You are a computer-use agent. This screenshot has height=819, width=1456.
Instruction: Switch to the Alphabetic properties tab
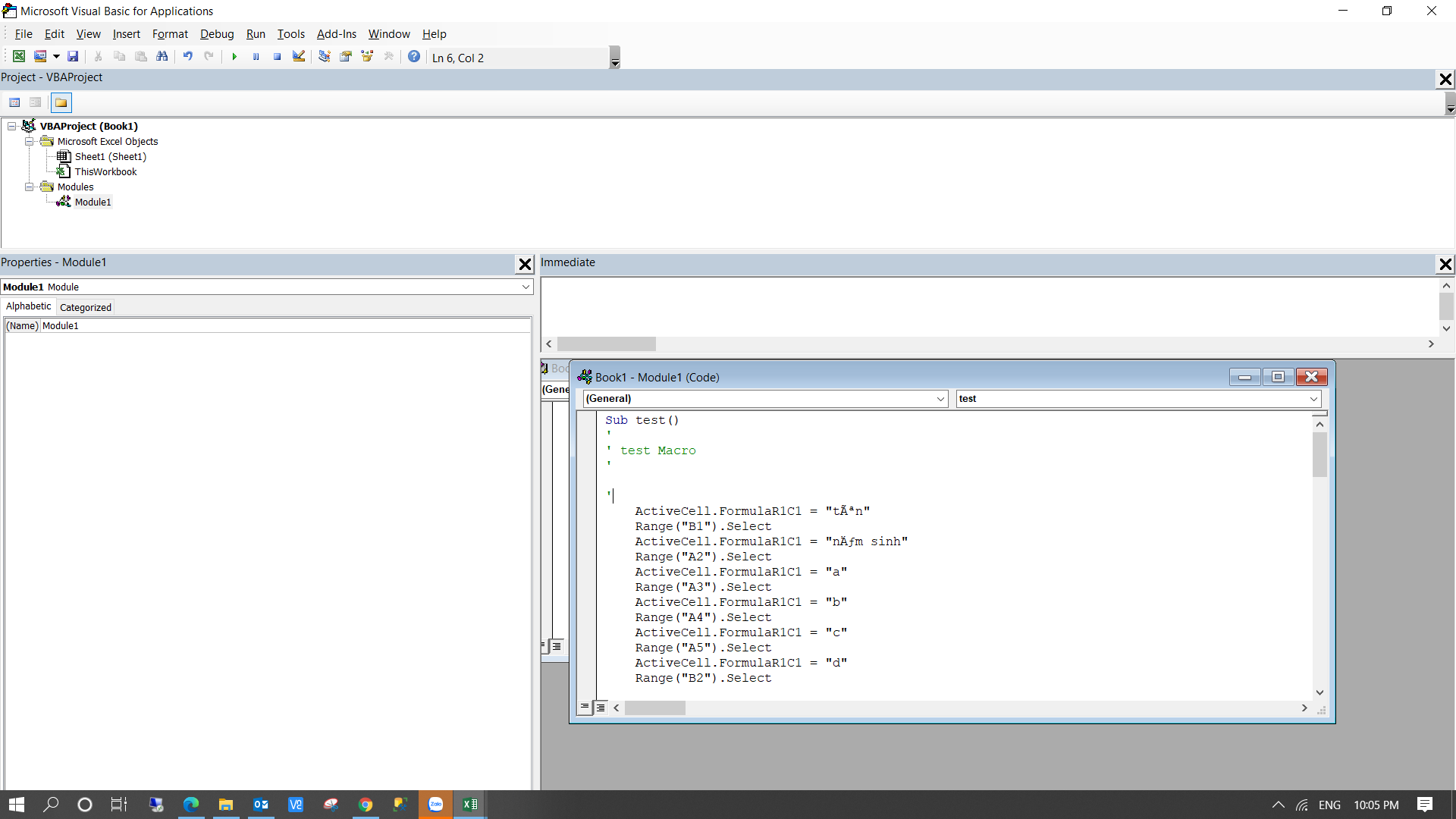pyautogui.click(x=29, y=306)
